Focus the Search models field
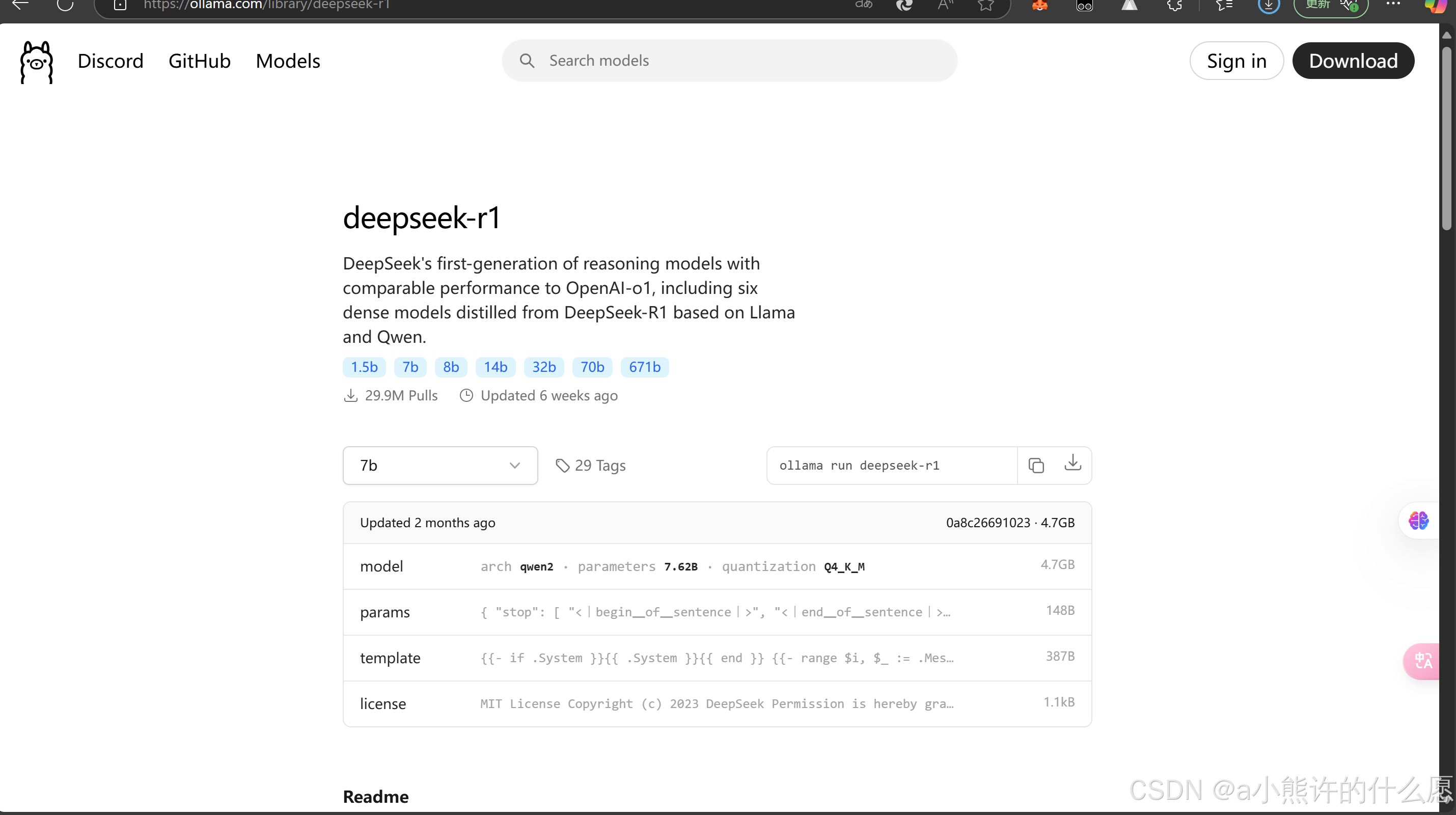The height and width of the screenshot is (815, 1456). (729, 61)
